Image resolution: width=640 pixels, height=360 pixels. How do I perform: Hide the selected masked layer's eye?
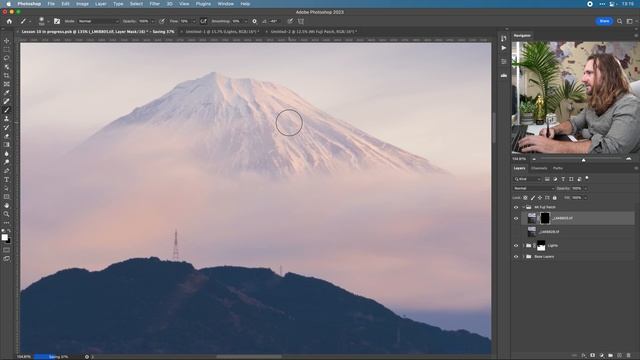coord(516,218)
